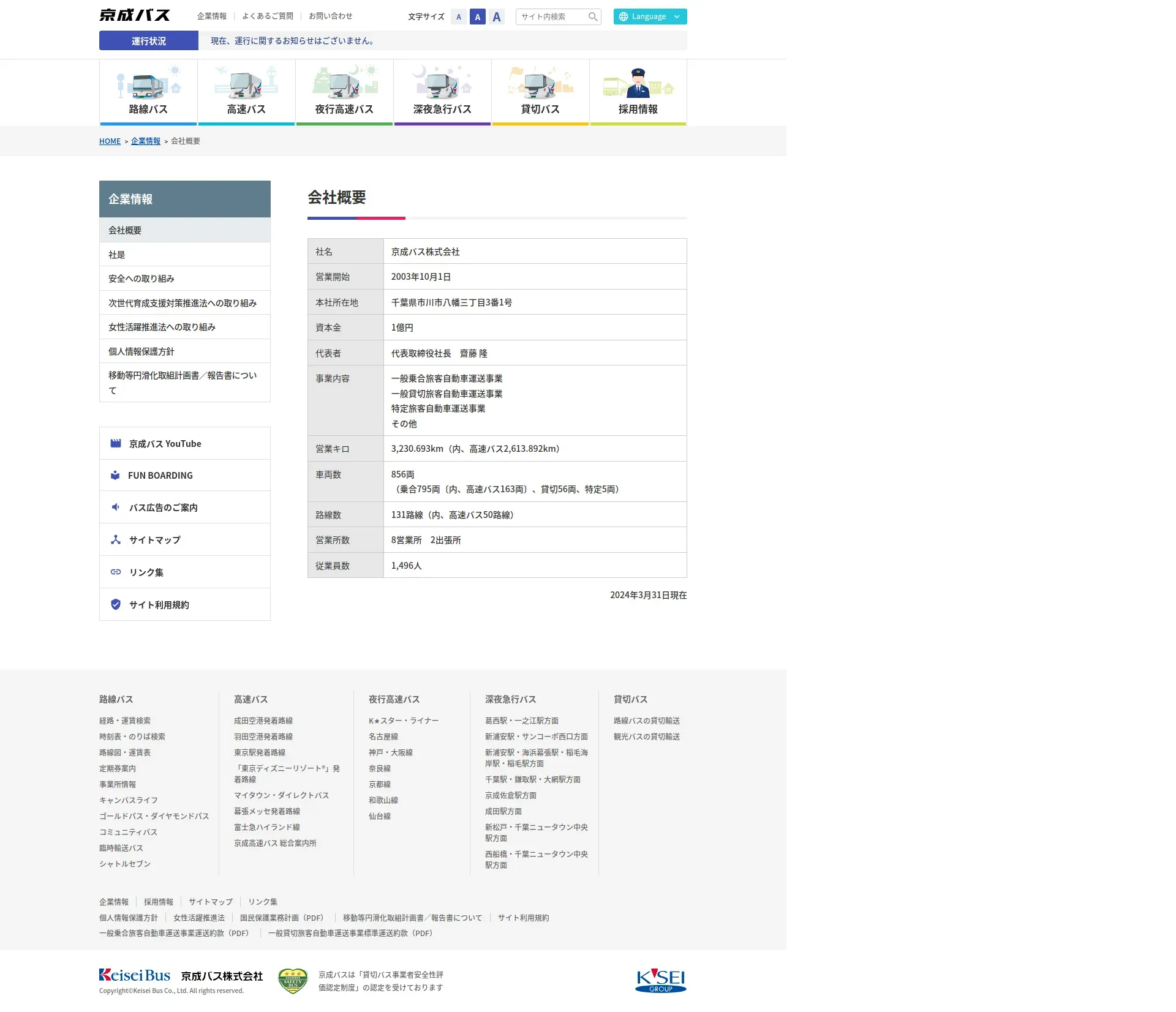Select the large text size A
1176x1012 pixels.
497,17
